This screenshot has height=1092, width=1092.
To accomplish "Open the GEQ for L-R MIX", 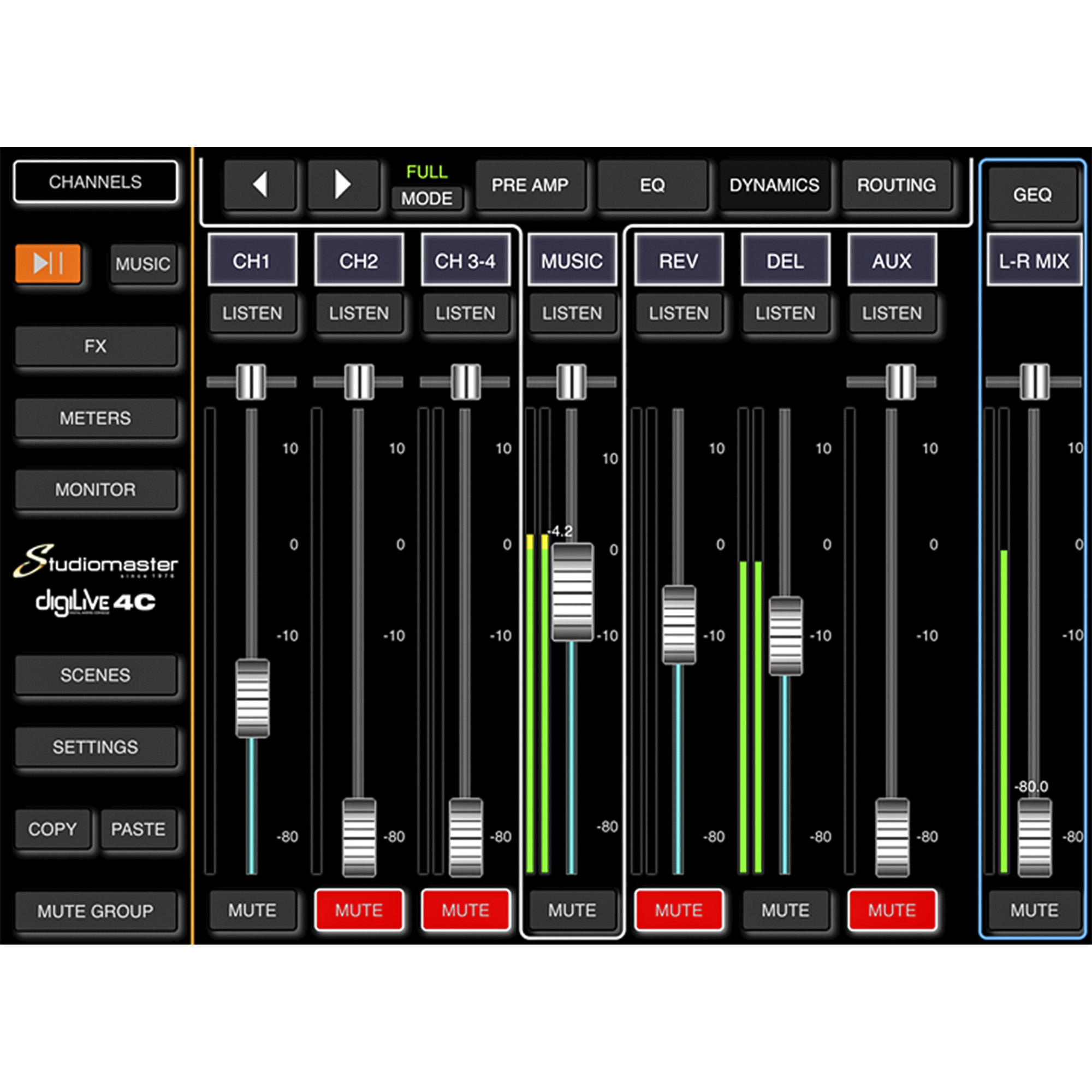I will click(1032, 194).
